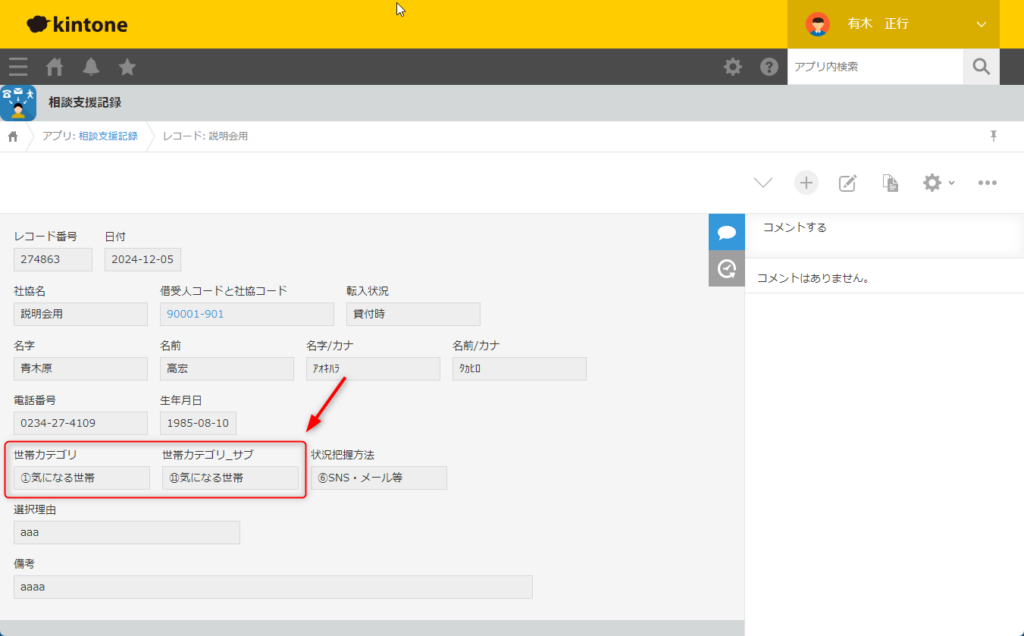Open the 相談支援記録 breadcrumb link
Image resolution: width=1024 pixels, height=636 pixels.
108,136
